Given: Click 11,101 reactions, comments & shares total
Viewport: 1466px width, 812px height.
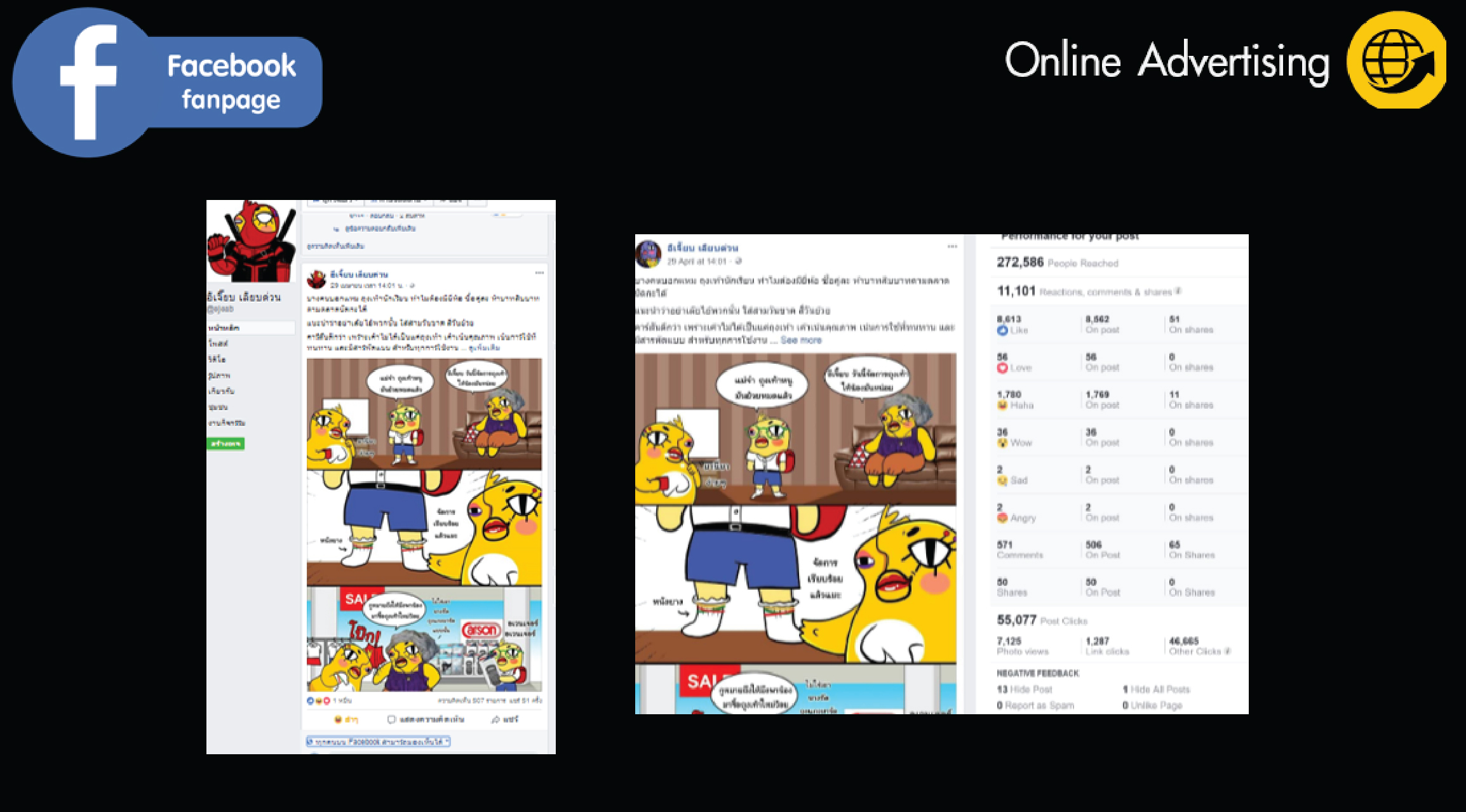Looking at the screenshot, I should point(1084,291).
